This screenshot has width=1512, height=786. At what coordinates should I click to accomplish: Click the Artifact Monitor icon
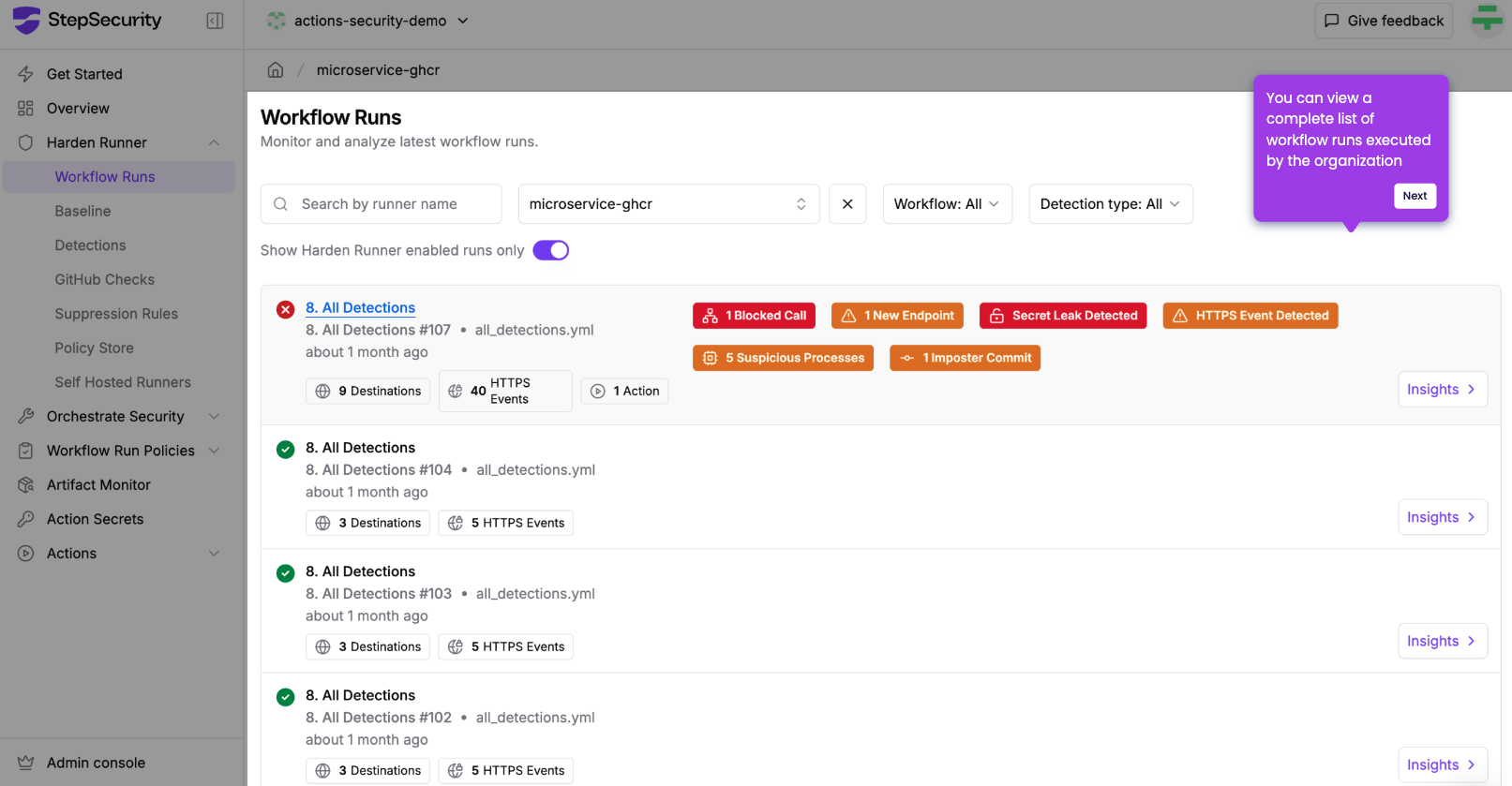click(26, 485)
